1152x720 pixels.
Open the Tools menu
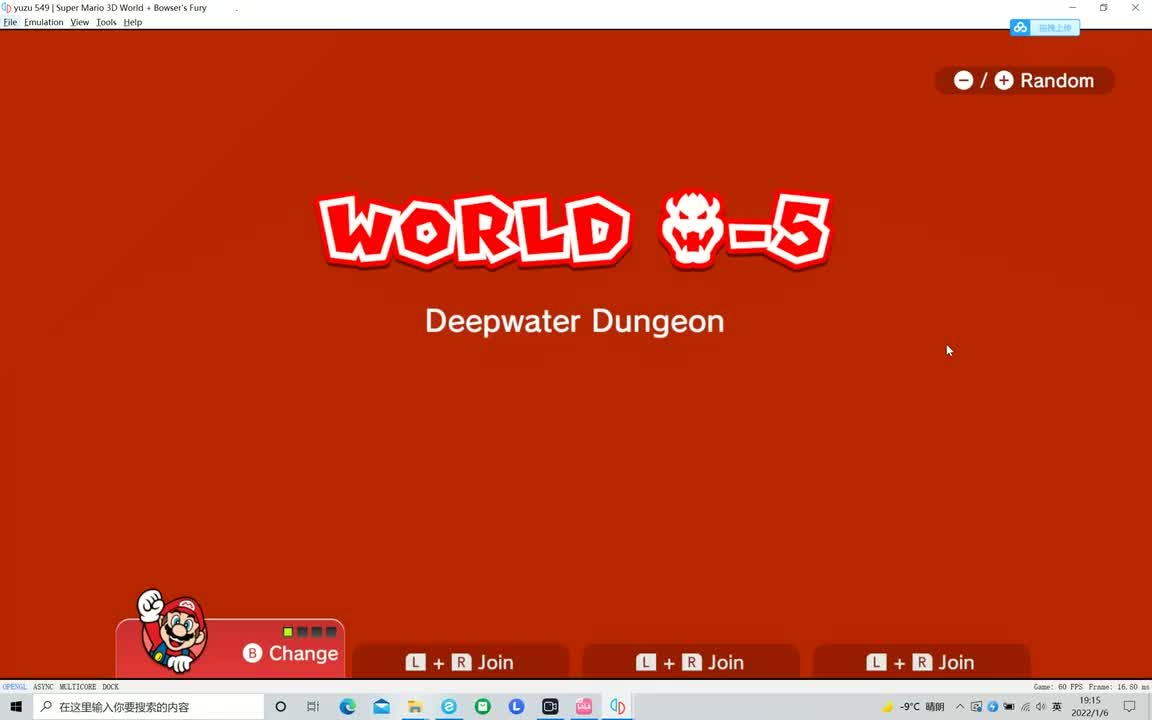tap(106, 22)
